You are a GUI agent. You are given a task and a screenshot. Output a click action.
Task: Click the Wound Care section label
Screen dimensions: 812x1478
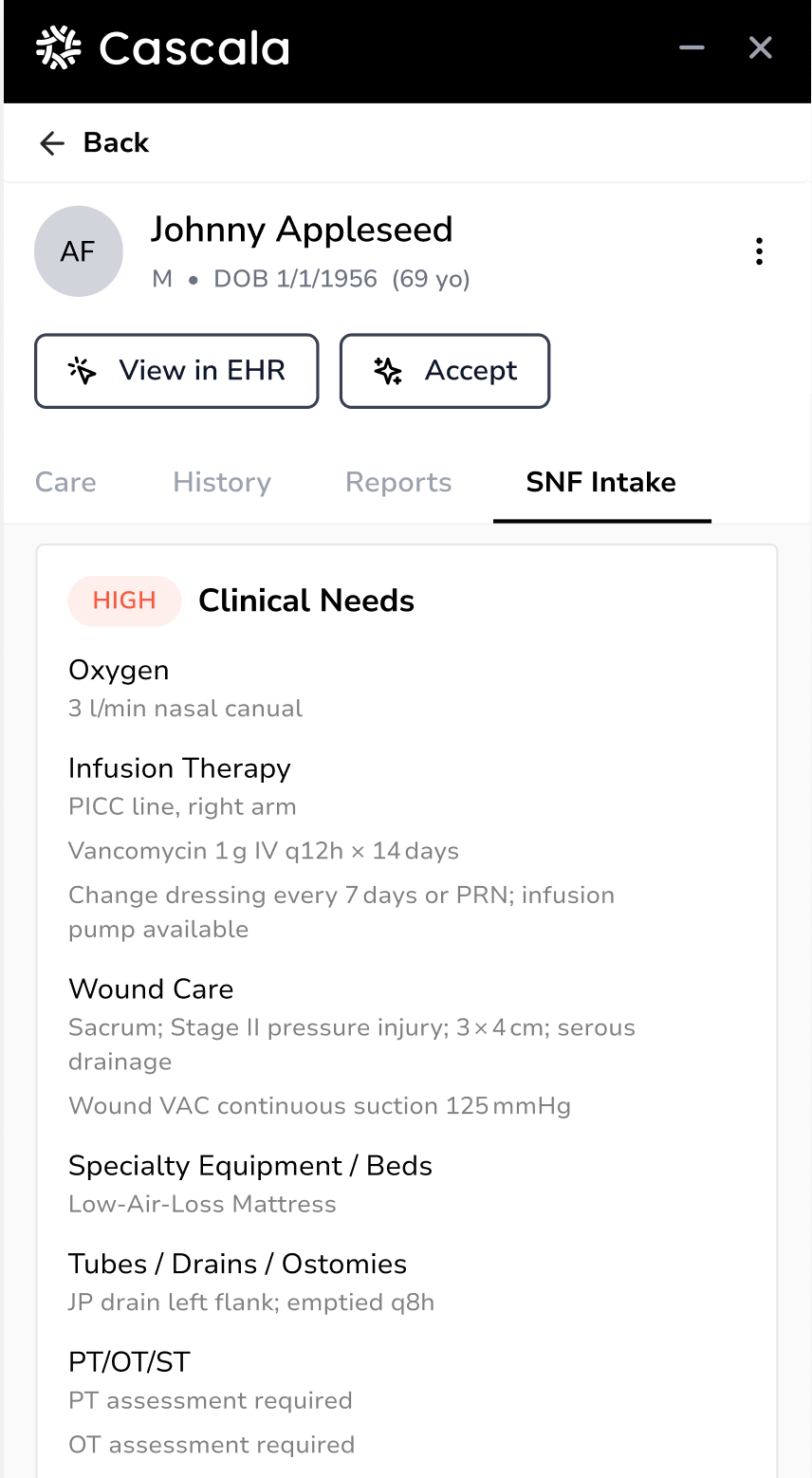coord(151,988)
